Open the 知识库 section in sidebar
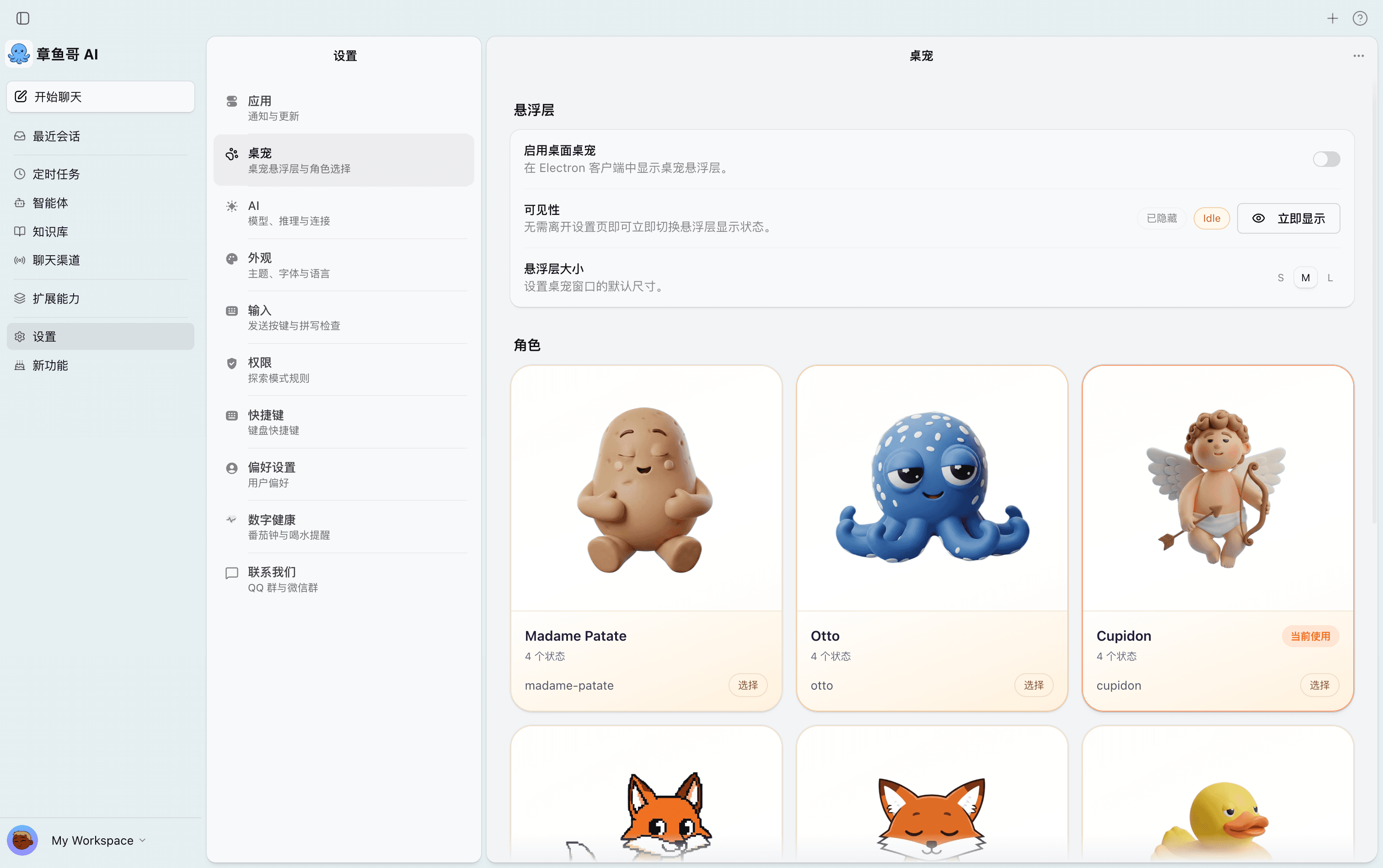Viewport: 1383px width, 868px height. pos(49,231)
